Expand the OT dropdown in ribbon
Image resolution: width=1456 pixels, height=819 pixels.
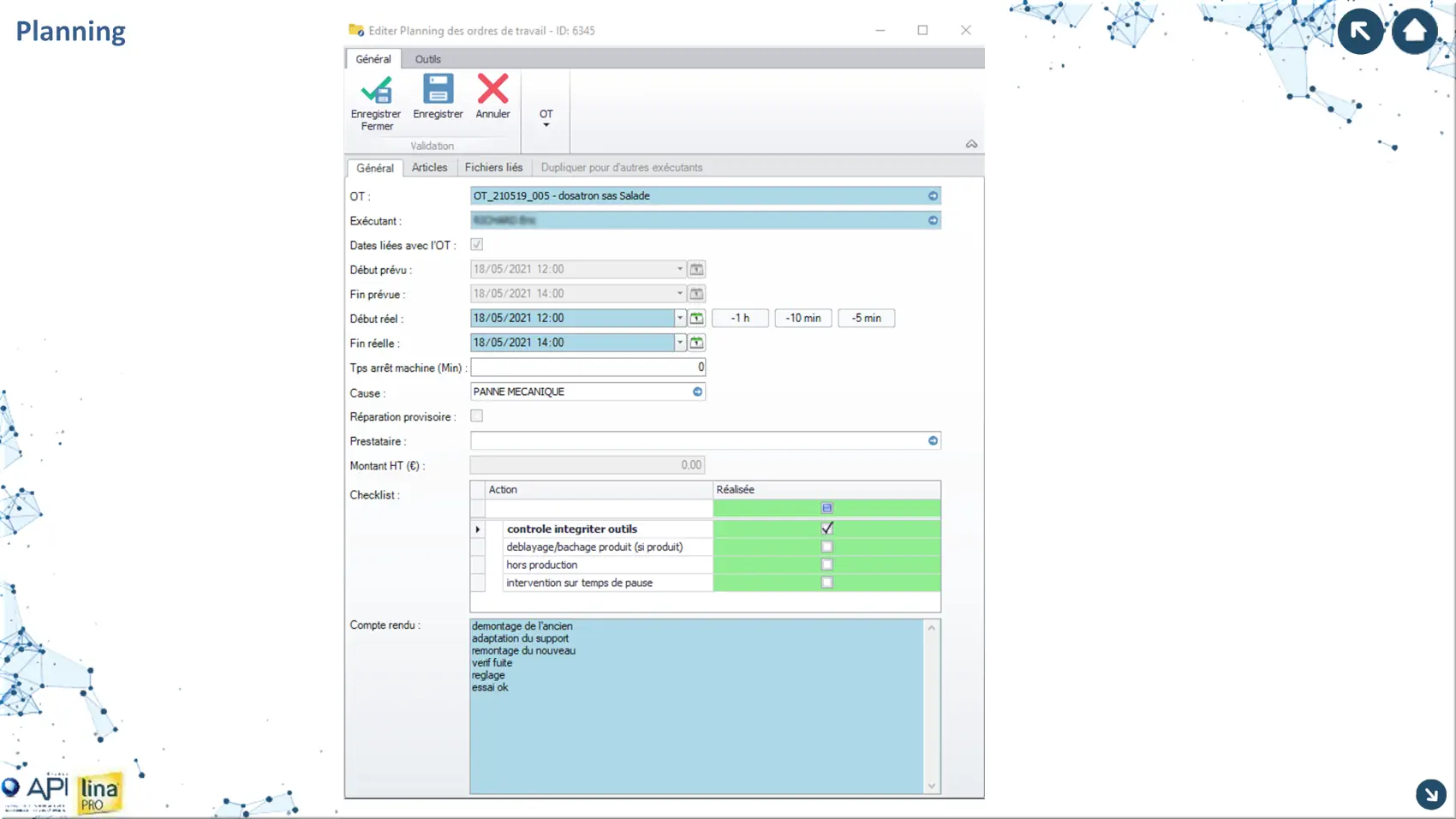tap(546, 118)
